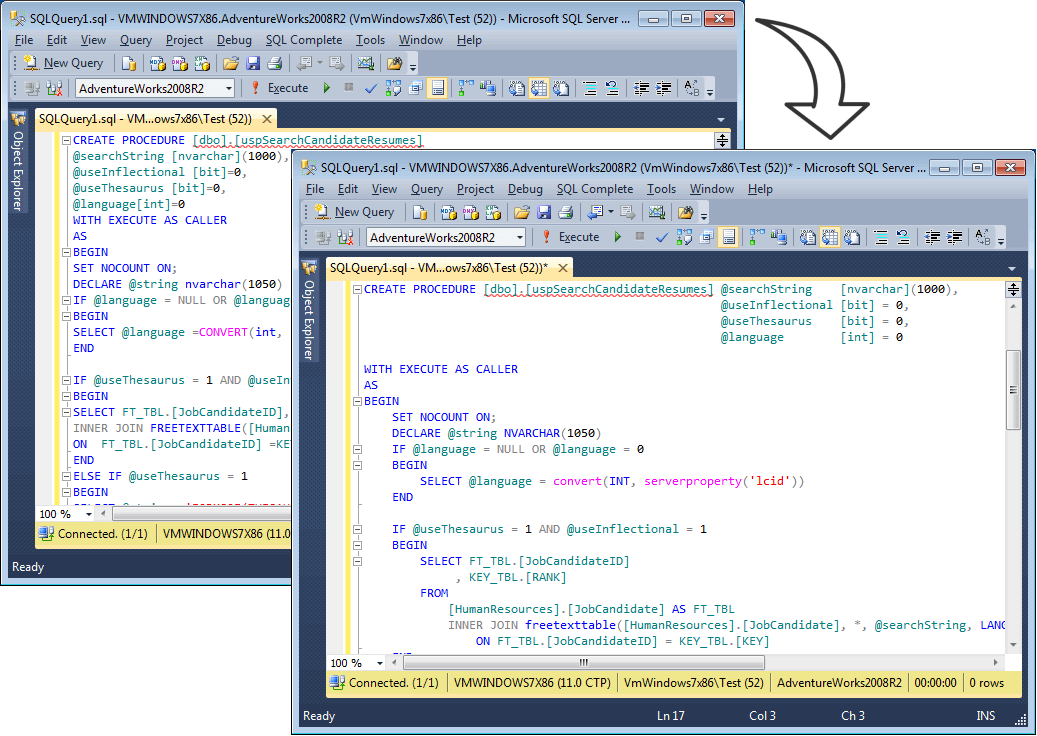Open the AdventureWorks2008R2 database dropdown, front window
1037x736 pixels.
(520, 237)
